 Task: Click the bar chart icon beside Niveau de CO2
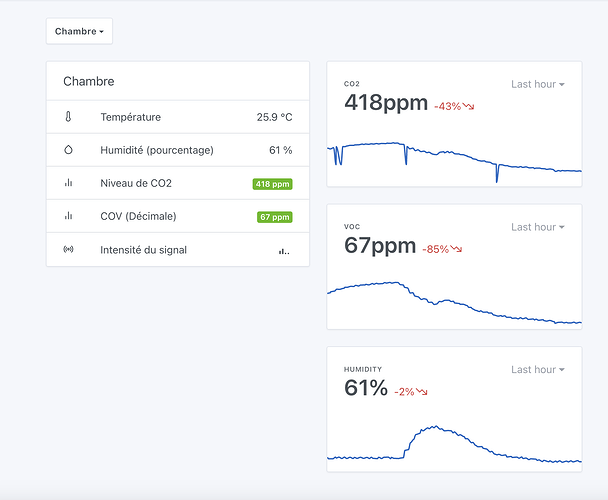[x=68, y=183]
